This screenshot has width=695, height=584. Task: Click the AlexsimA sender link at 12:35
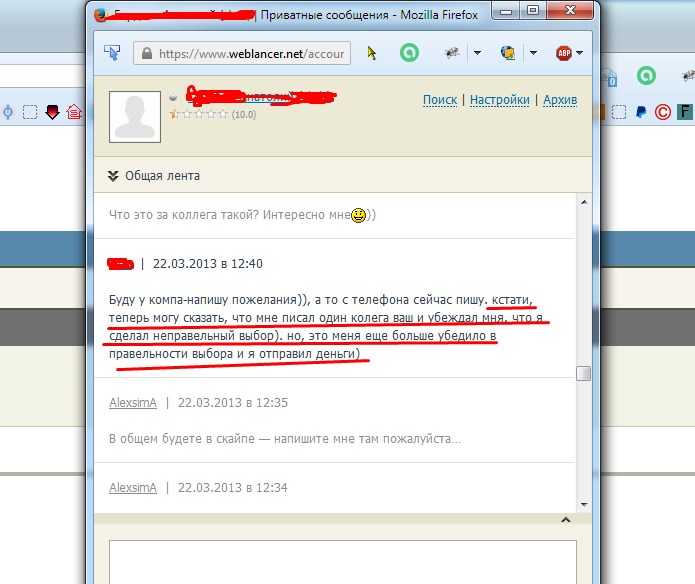coord(133,403)
